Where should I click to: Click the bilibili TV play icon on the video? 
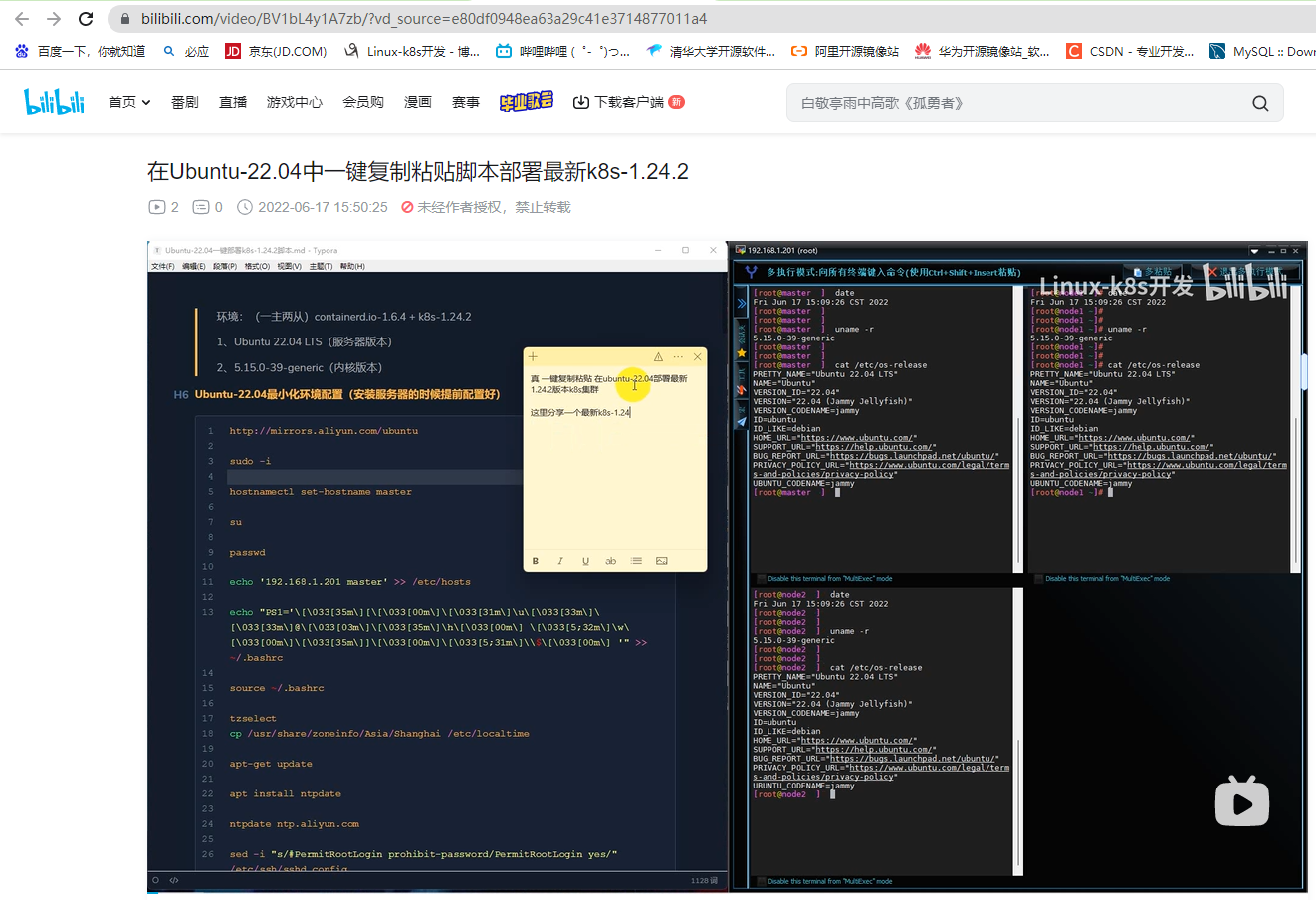(x=1242, y=801)
